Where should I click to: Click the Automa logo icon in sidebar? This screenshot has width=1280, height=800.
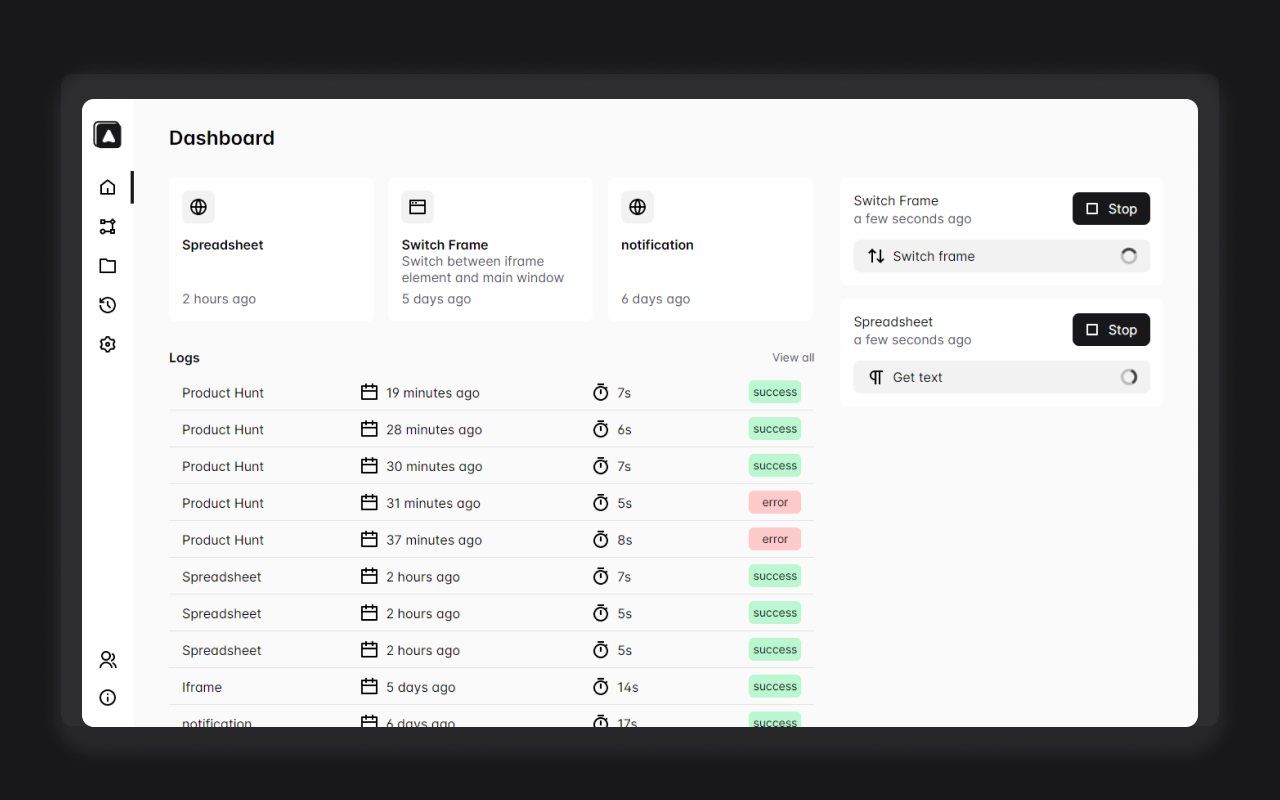pos(107,135)
